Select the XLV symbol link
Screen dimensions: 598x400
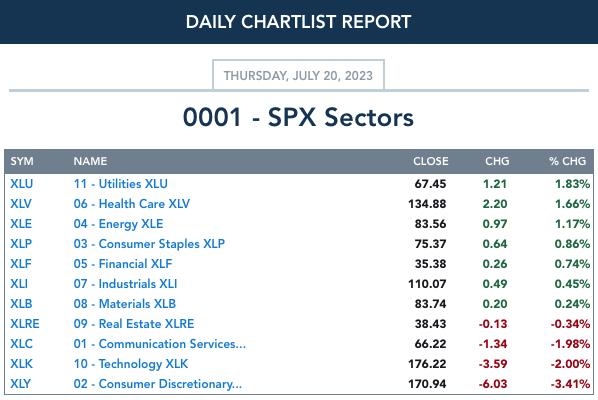click(21, 204)
